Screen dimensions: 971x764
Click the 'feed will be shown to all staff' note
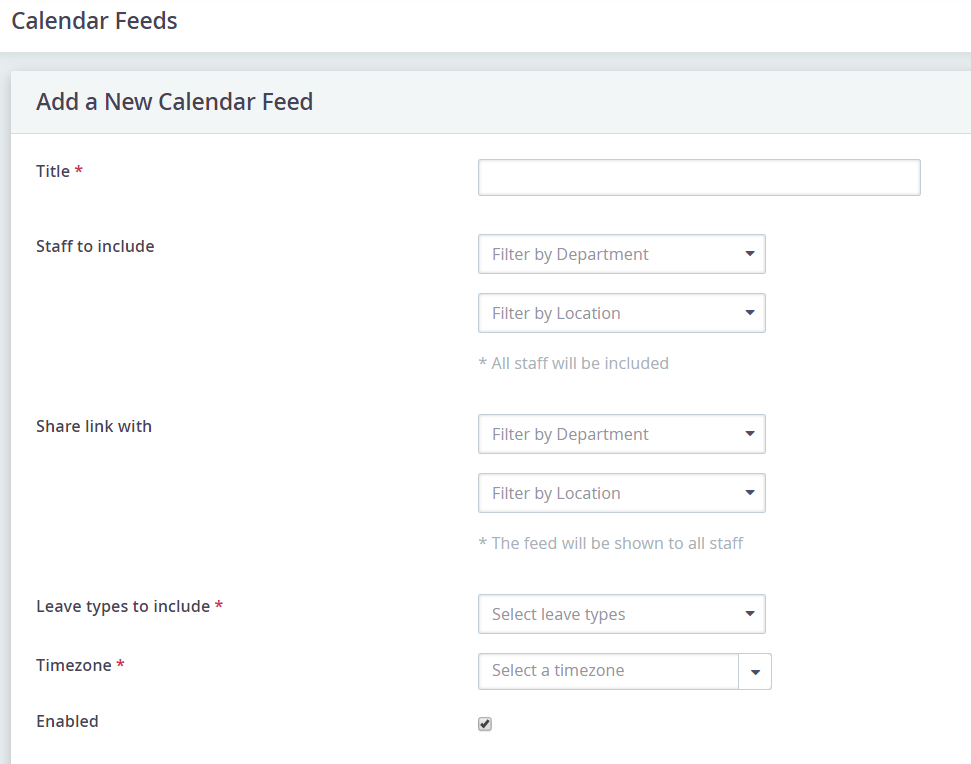click(611, 543)
